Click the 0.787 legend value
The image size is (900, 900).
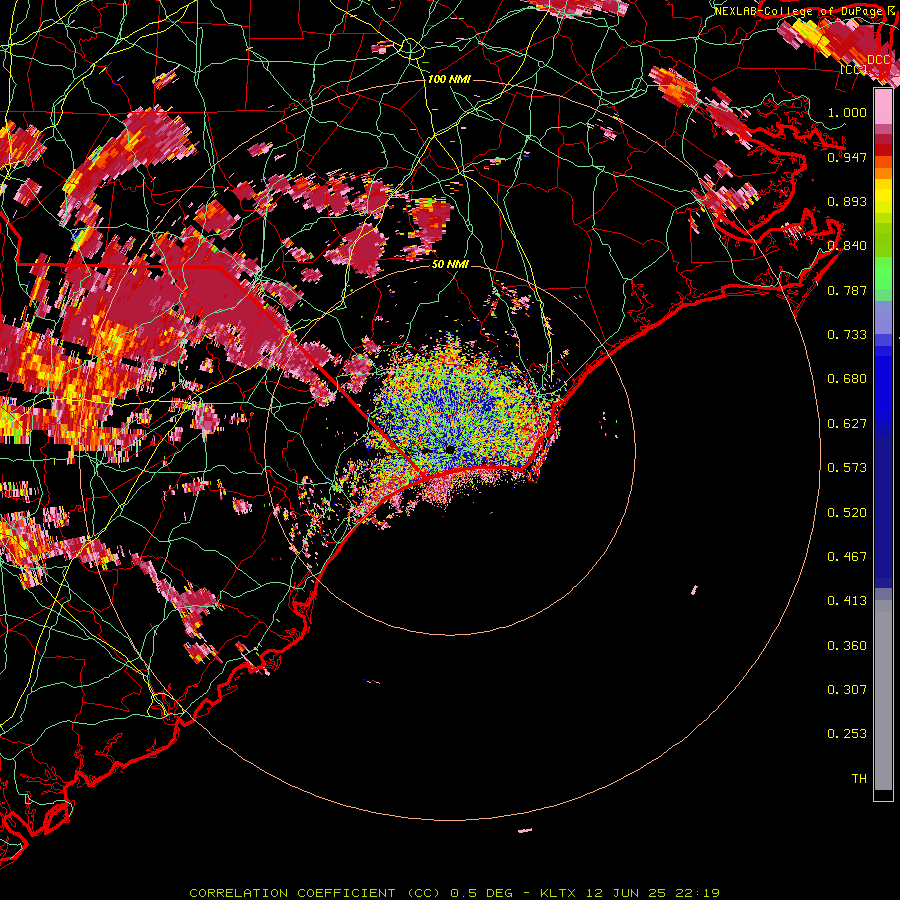(847, 290)
